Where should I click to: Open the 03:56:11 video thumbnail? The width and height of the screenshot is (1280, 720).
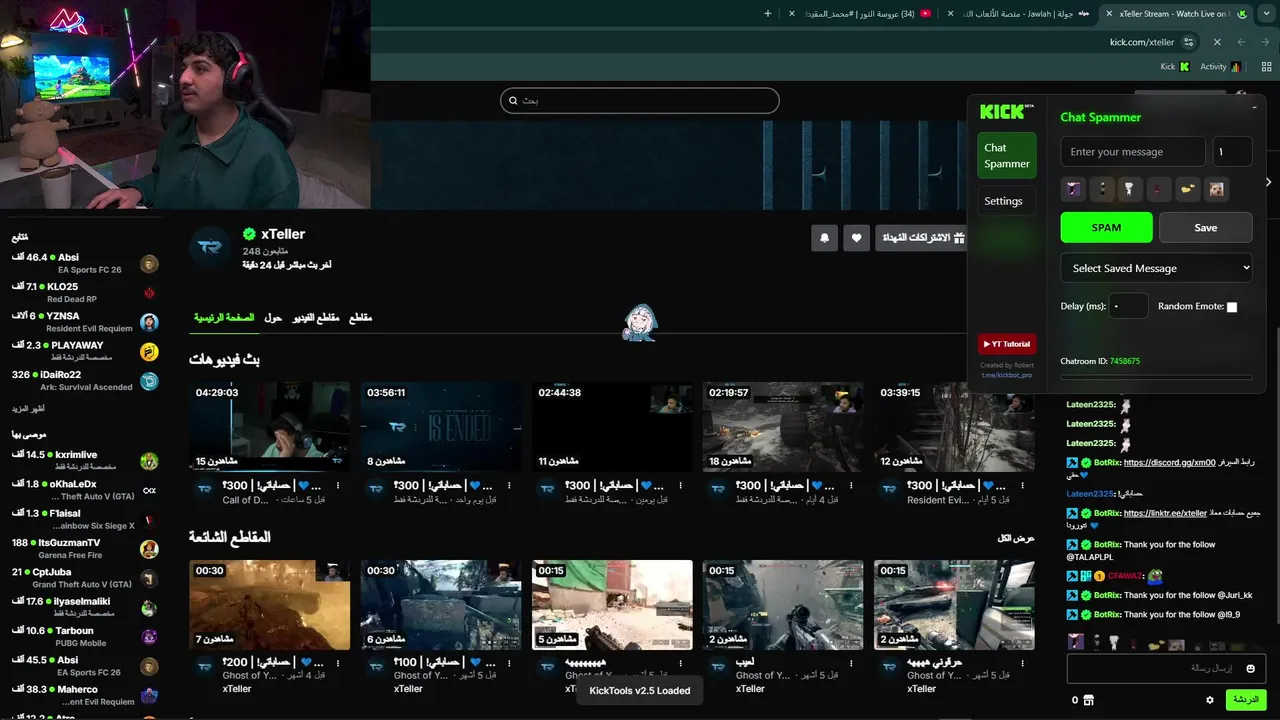(x=440, y=426)
